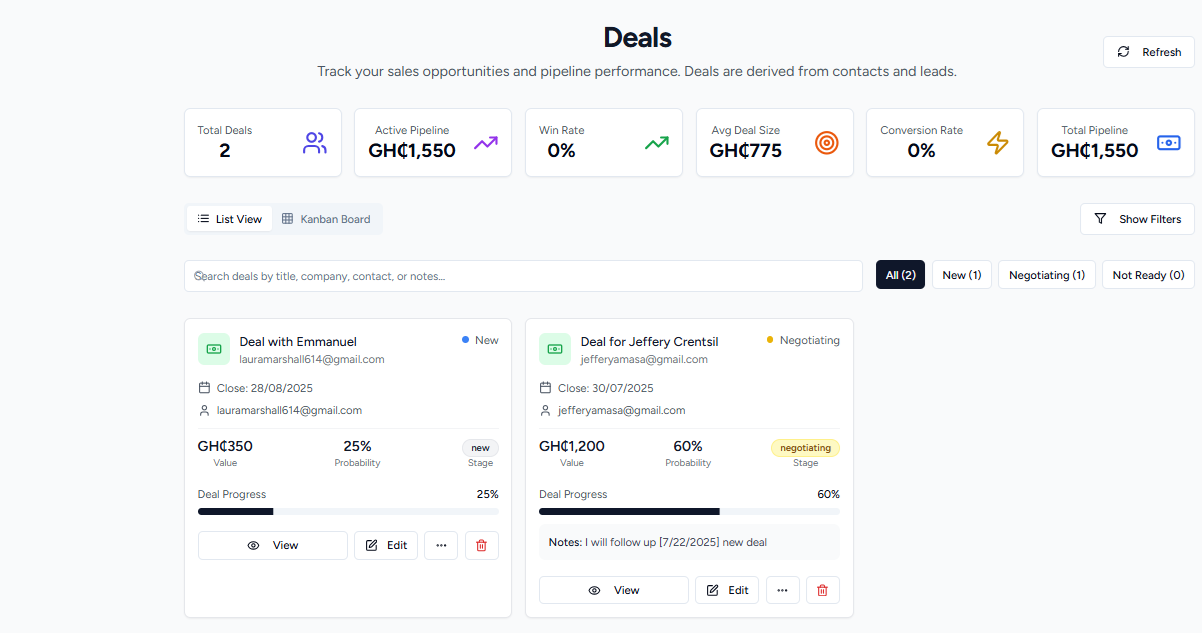Delete the Deal with Emmanuel card
The width and height of the screenshot is (1202, 633).
pyautogui.click(x=481, y=545)
